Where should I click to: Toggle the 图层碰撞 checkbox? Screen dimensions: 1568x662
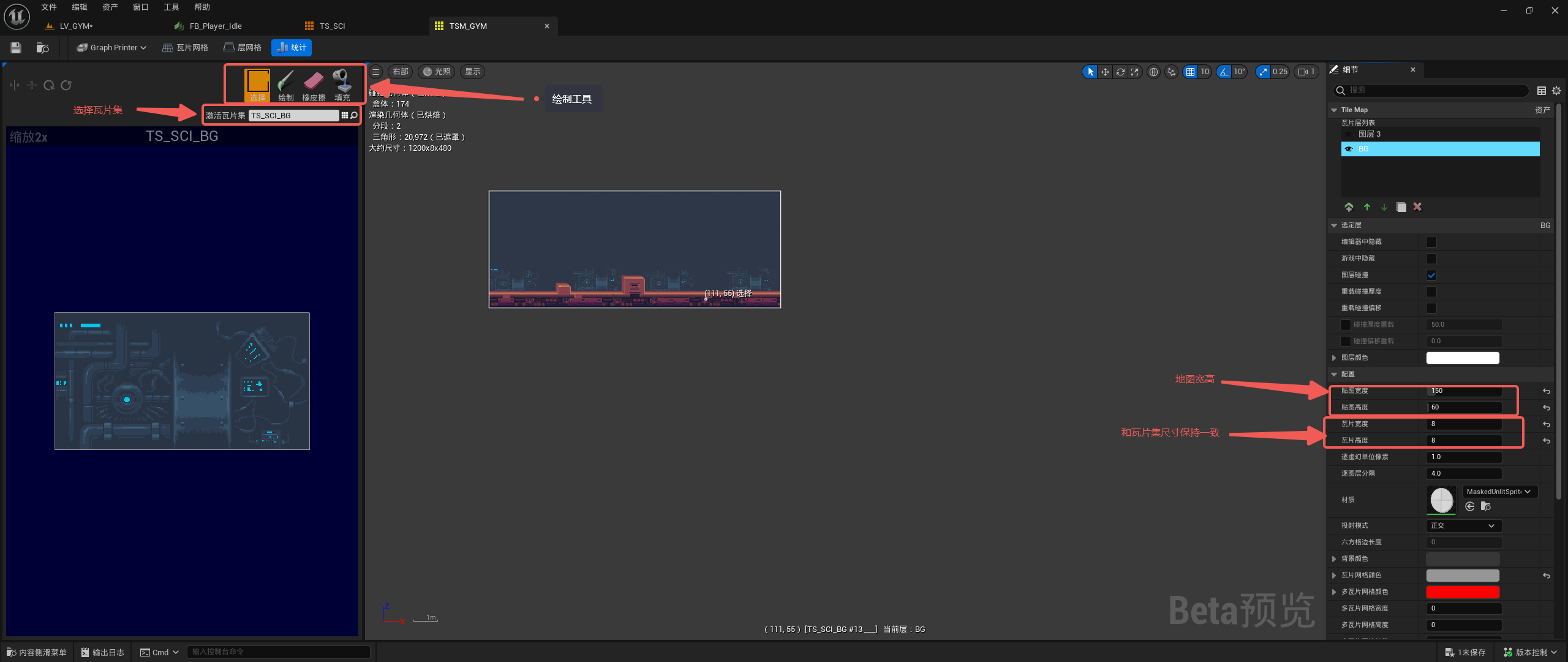(x=1431, y=275)
